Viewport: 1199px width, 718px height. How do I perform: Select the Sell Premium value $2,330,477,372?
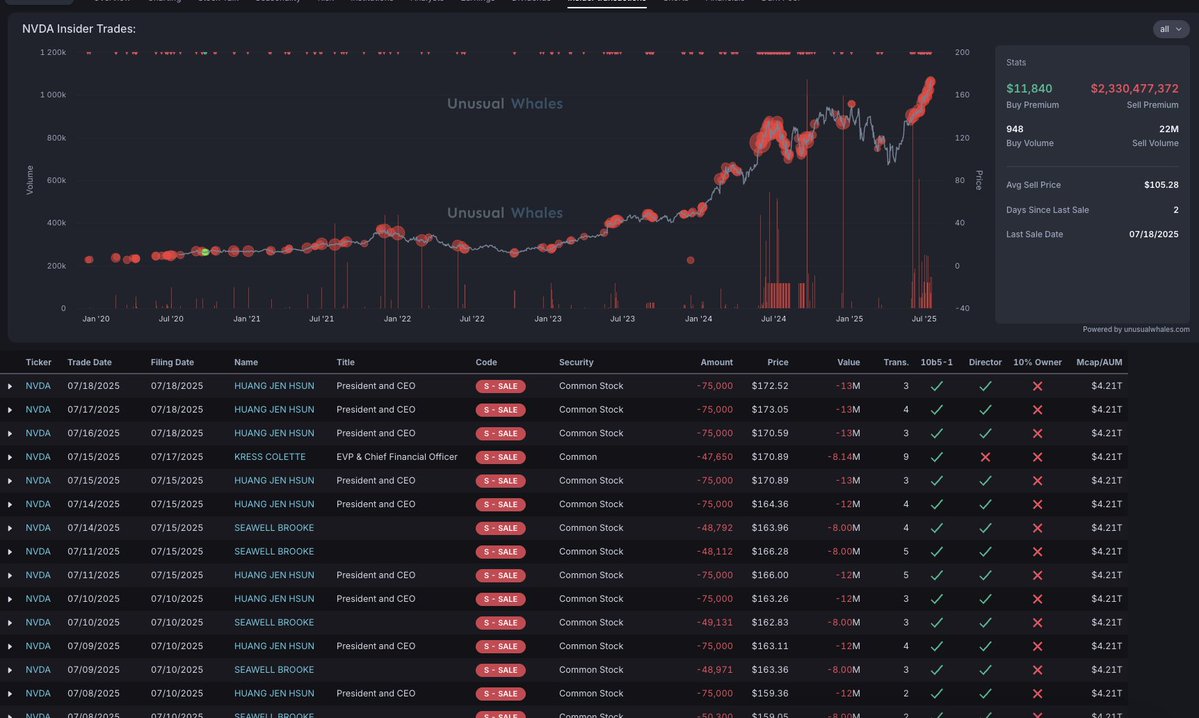point(1134,89)
